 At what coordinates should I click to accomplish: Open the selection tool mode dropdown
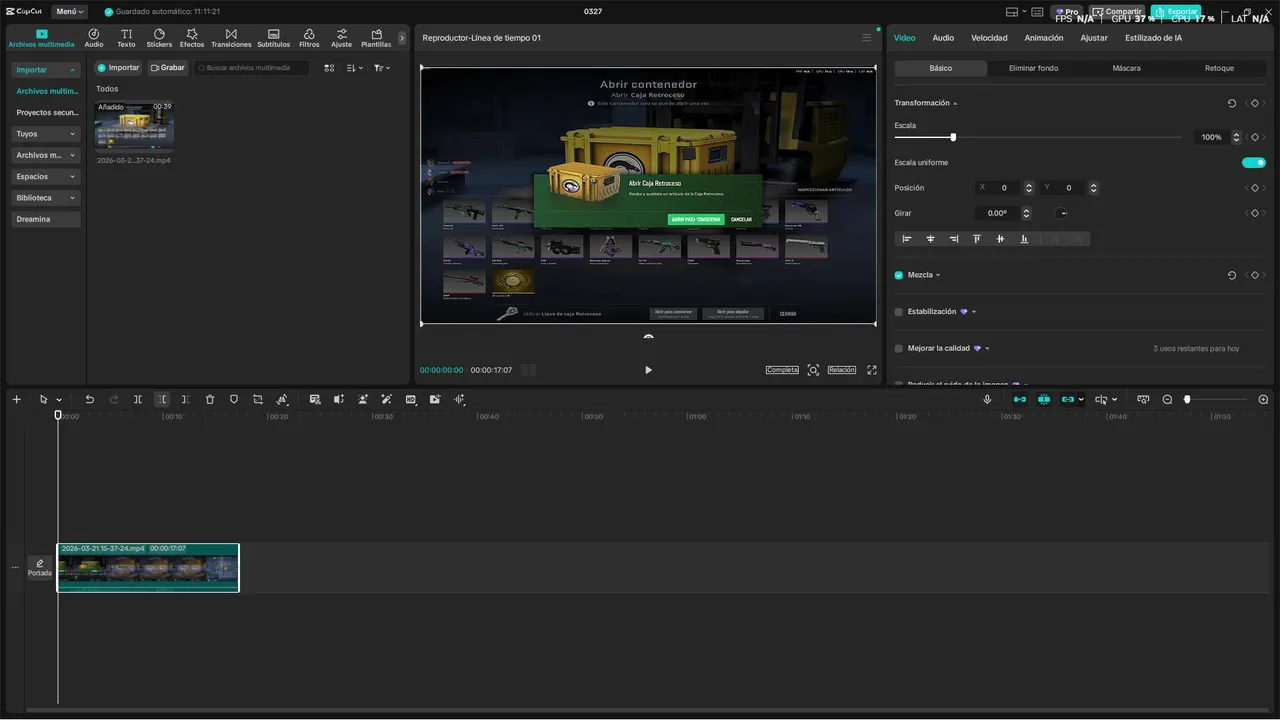click(59, 400)
